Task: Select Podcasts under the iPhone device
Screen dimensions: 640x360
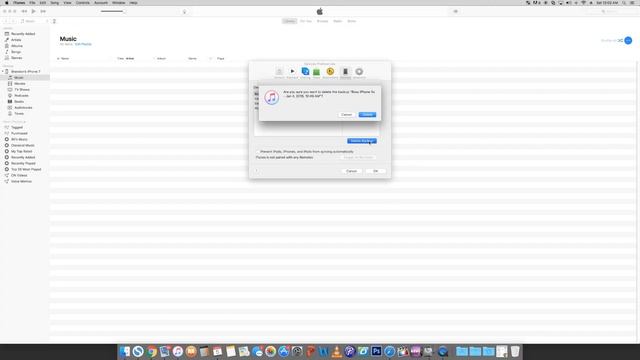Action: pyautogui.click(x=21, y=96)
